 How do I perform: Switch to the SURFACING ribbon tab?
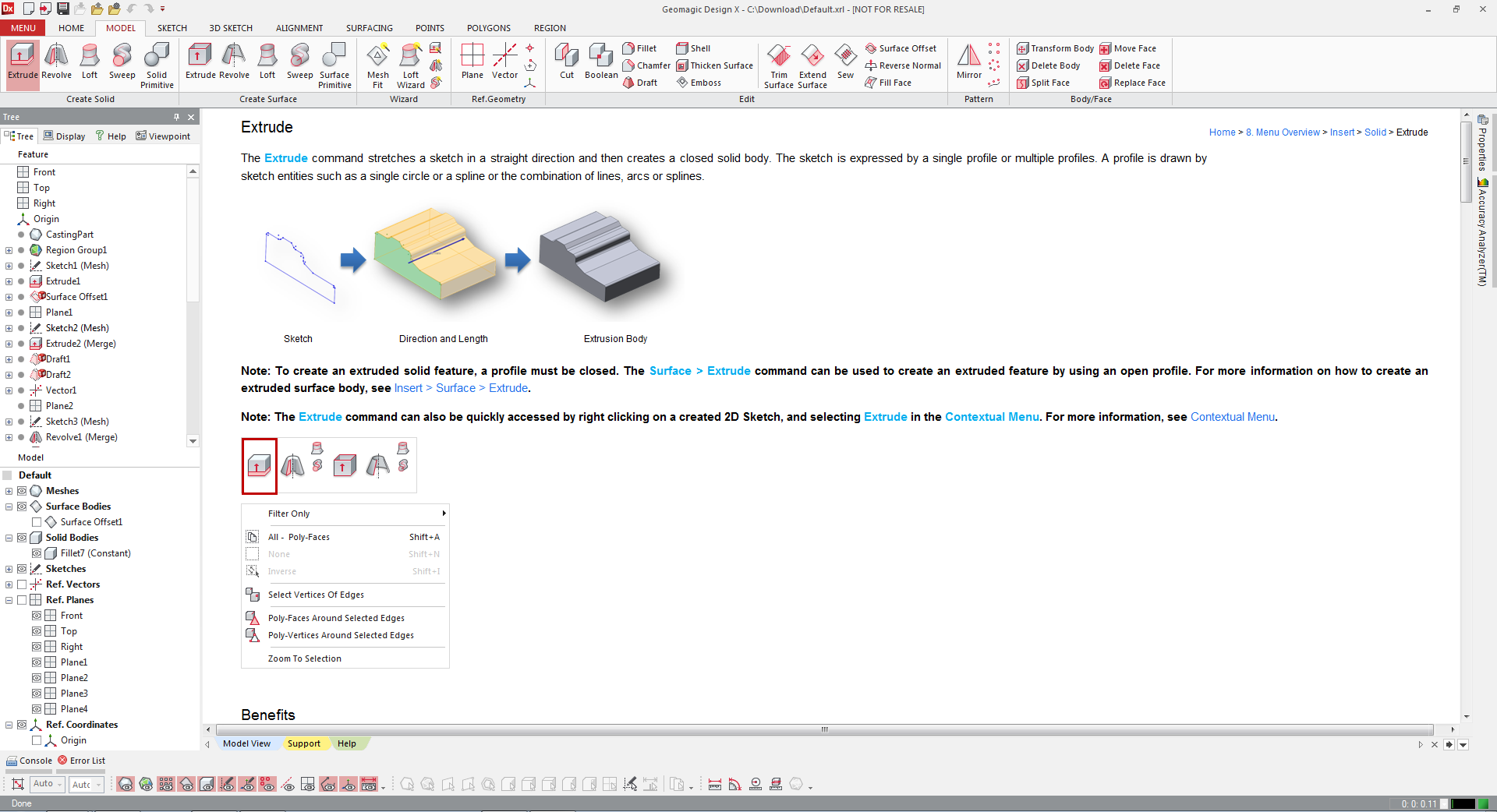(x=369, y=28)
